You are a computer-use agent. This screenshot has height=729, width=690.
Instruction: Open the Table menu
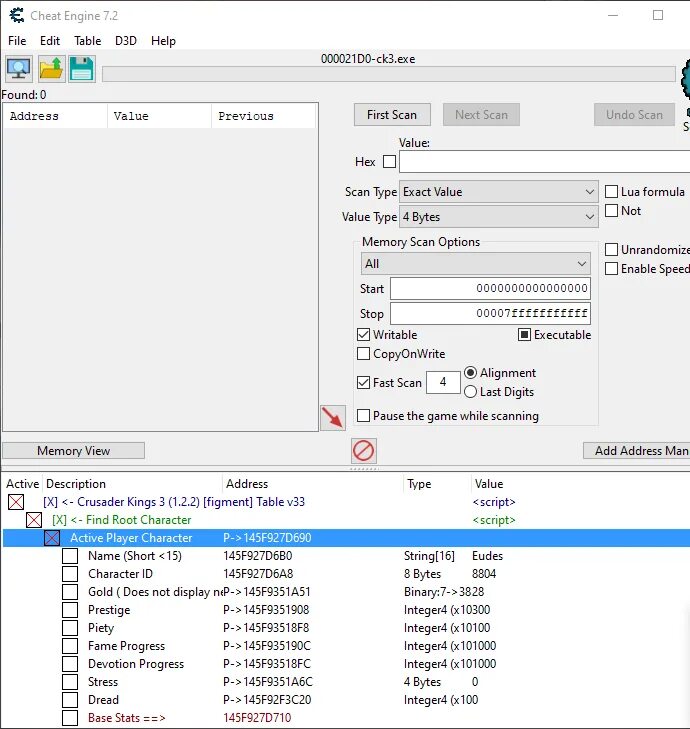tap(87, 41)
